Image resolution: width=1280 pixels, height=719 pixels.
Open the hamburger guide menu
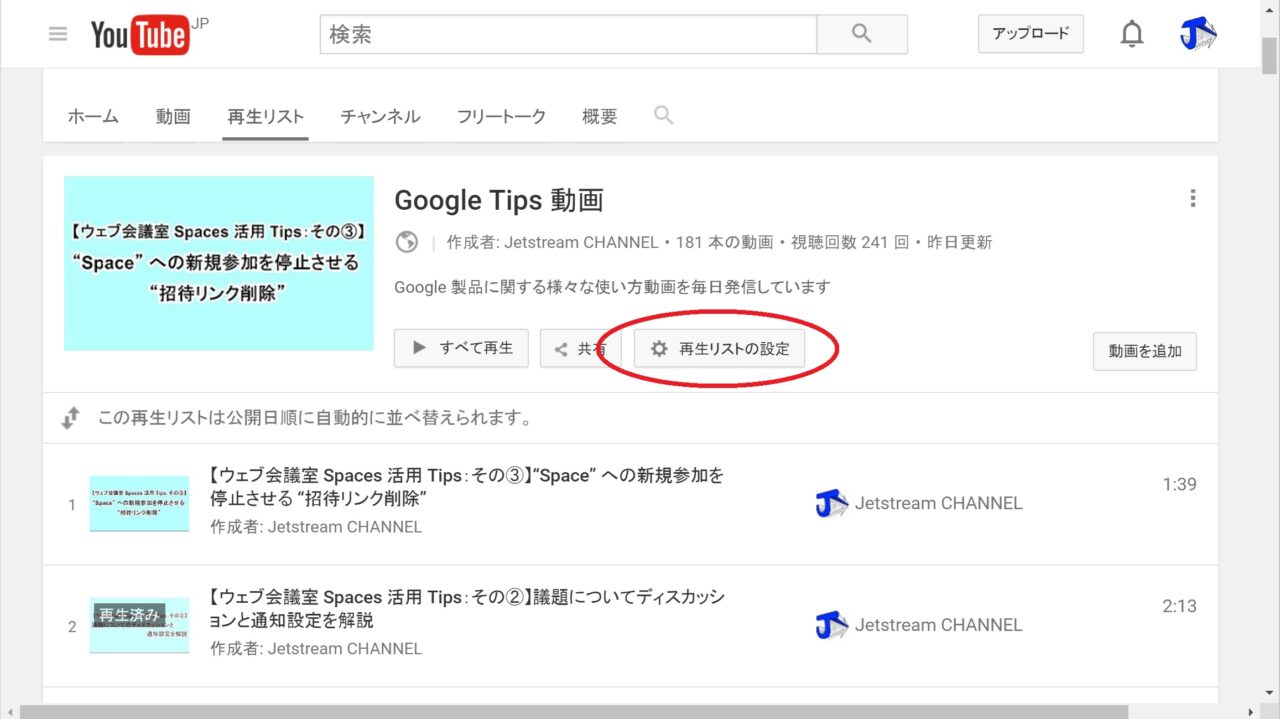click(58, 34)
